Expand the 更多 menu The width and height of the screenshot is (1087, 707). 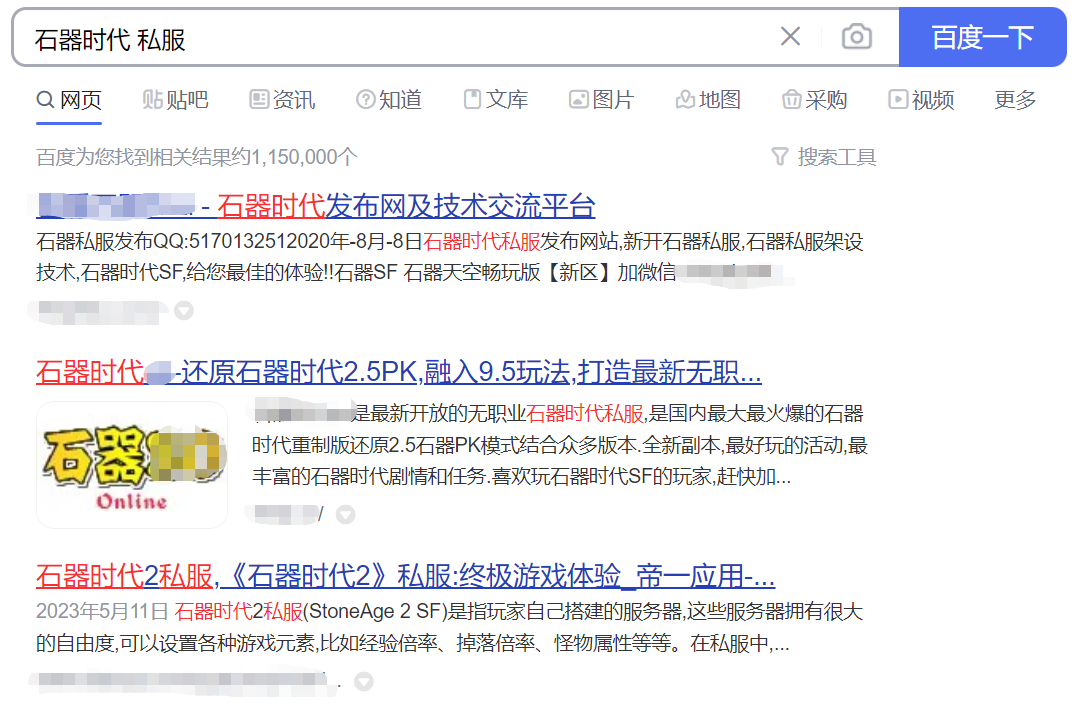pos(1015,100)
